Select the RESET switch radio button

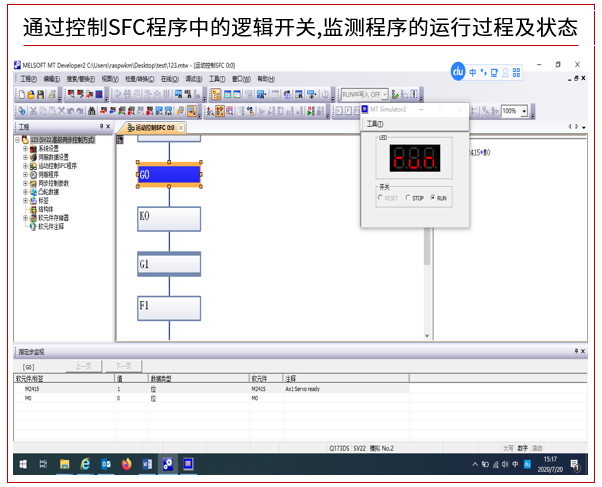point(380,198)
